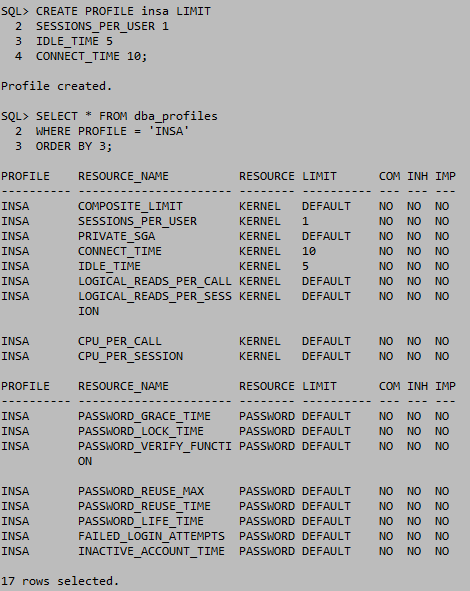
Task: Select the PRIVATE_SGA resource name
Action: 116,236
